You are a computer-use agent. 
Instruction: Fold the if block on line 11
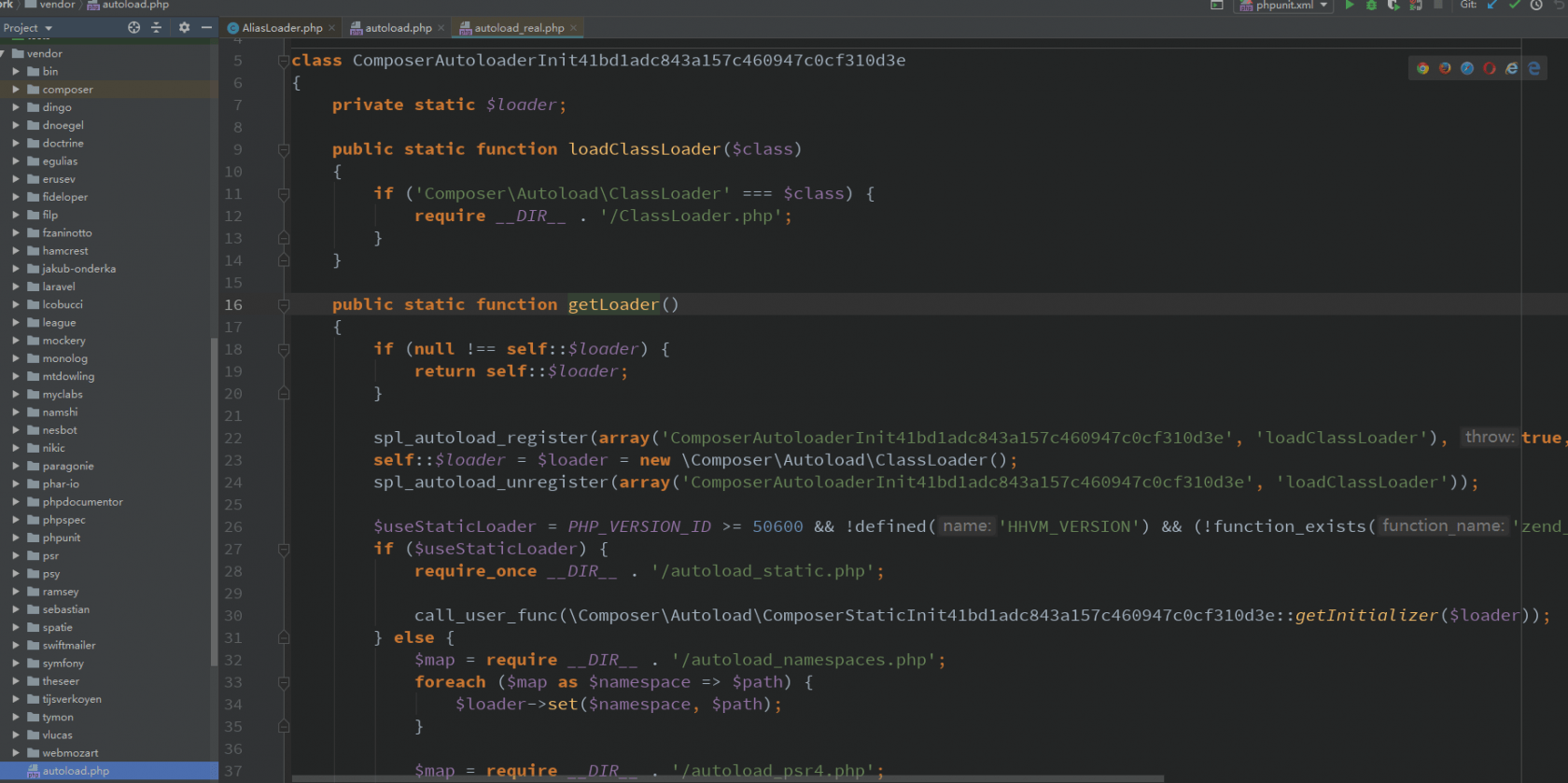coord(284,194)
